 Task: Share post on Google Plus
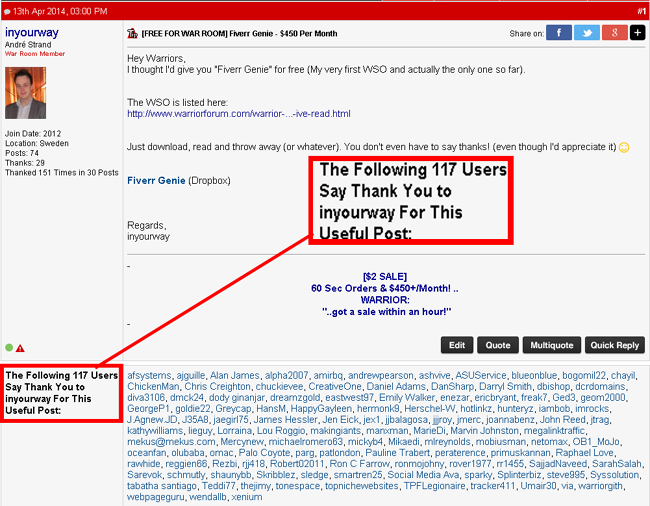click(x=614, y=33)
